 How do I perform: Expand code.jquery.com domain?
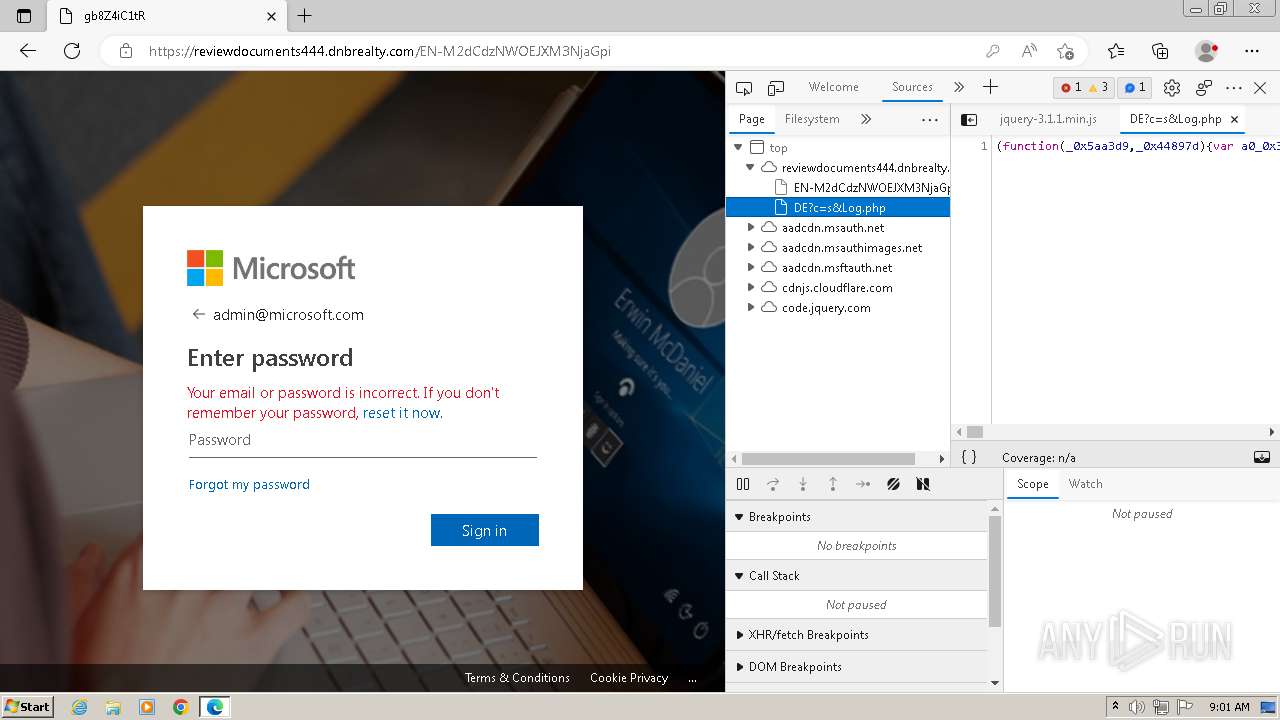[x=751, y=308]
